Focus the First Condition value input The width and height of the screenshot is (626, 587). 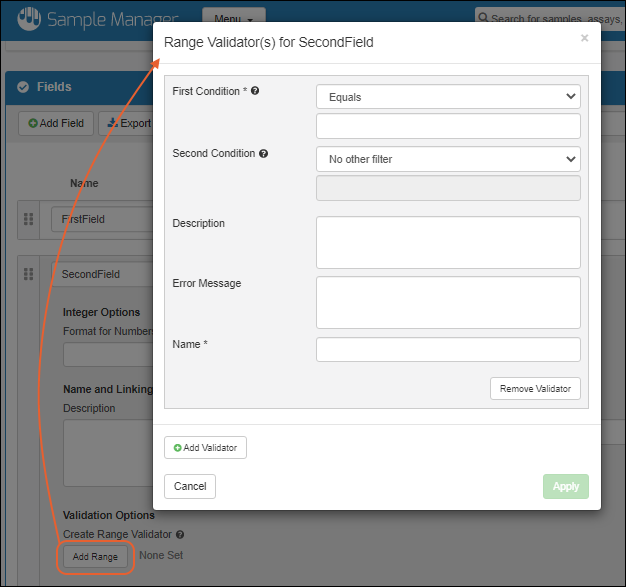[x=447, y=126]
